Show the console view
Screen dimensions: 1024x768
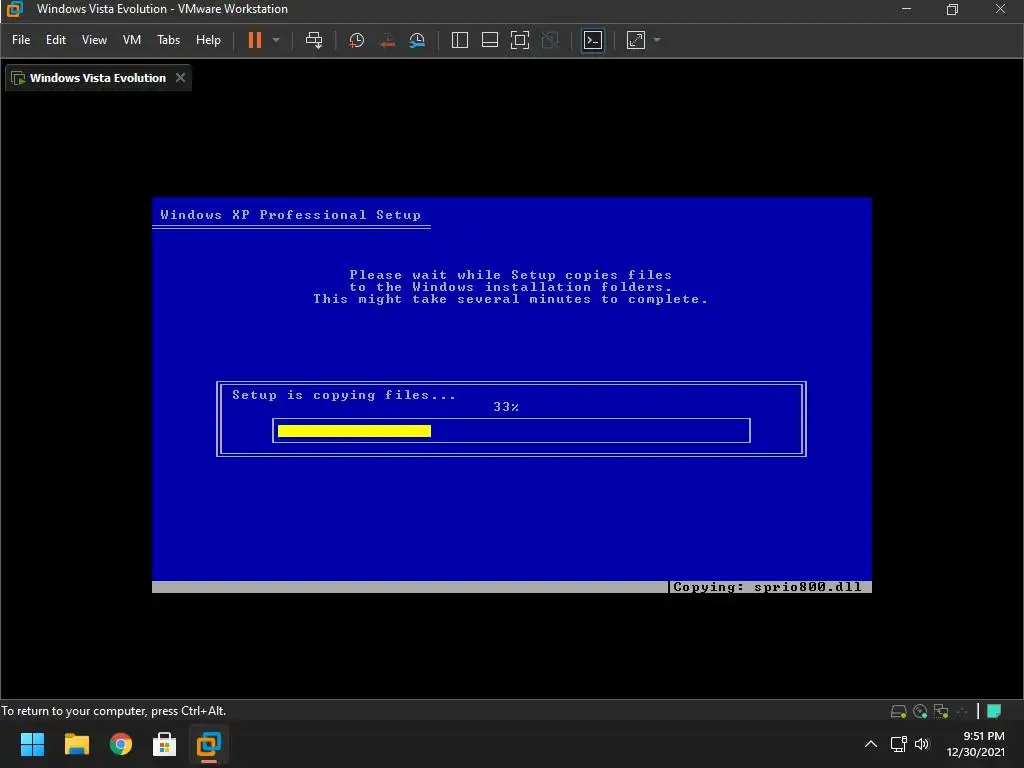pos(593,40)
